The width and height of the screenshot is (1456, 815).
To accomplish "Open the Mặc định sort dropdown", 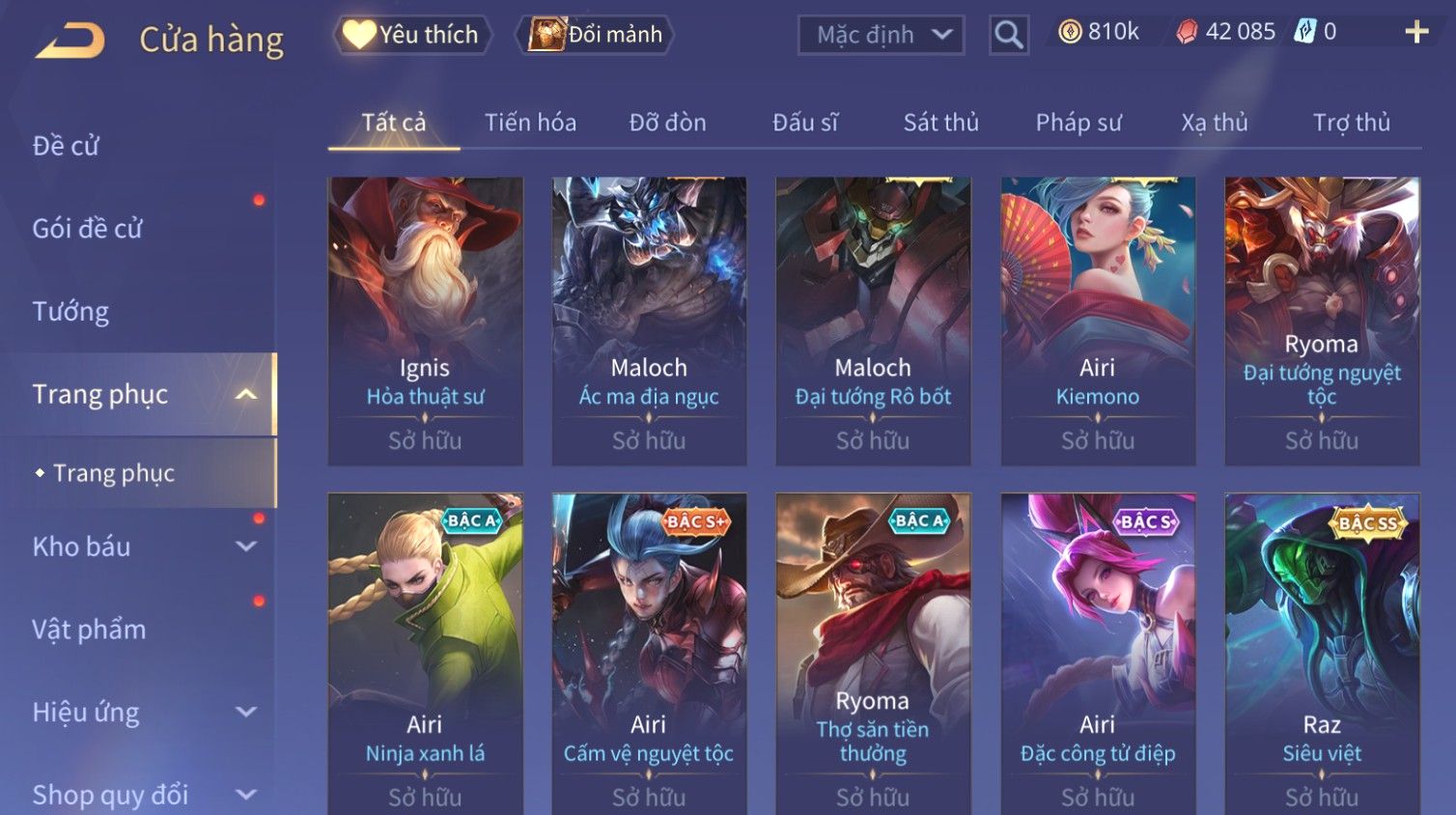I will coord(881,35).
